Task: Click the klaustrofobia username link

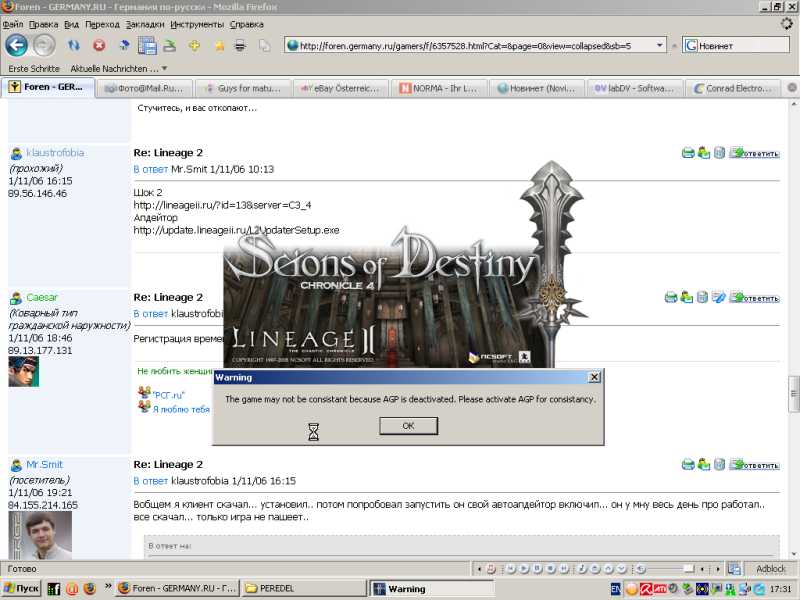Action: [x=55, y=153]
